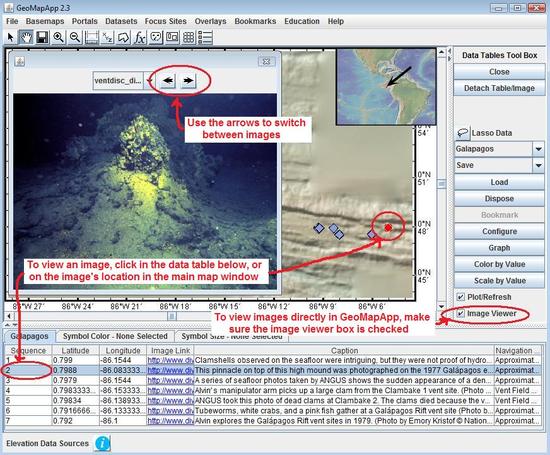Viewport: 550px width, 455px height.
Task: Toggle the map inset icon
Action: 172,37
